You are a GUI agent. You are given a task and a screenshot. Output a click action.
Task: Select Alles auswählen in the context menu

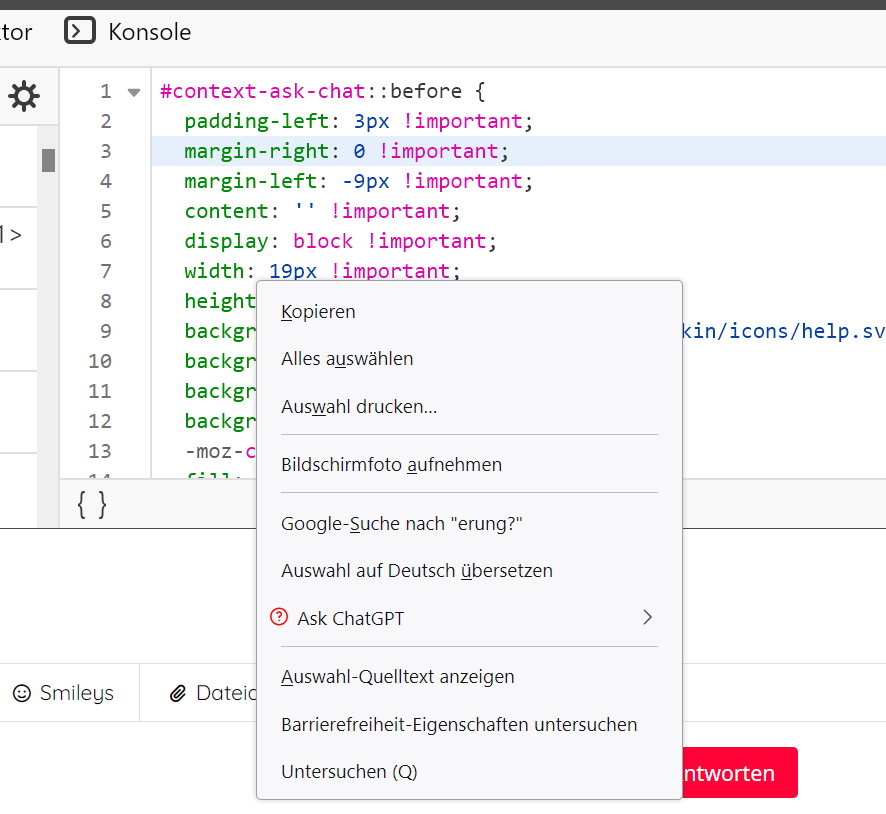[x=347, y=359]
